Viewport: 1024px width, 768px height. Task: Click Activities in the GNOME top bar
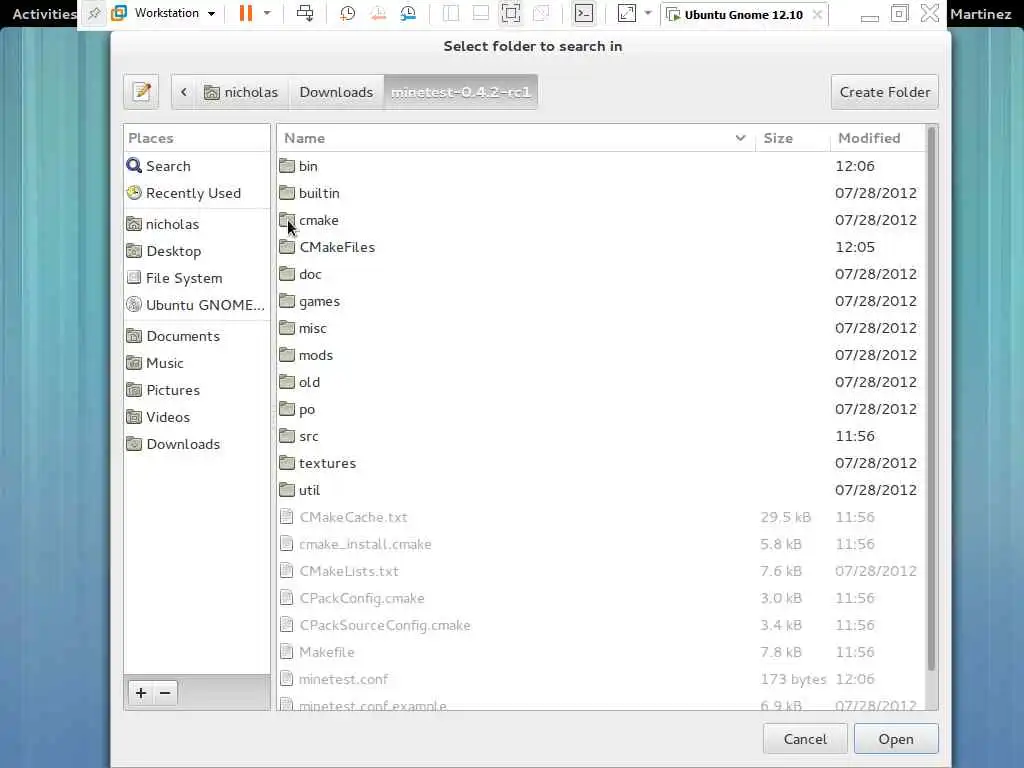[44, 14]
